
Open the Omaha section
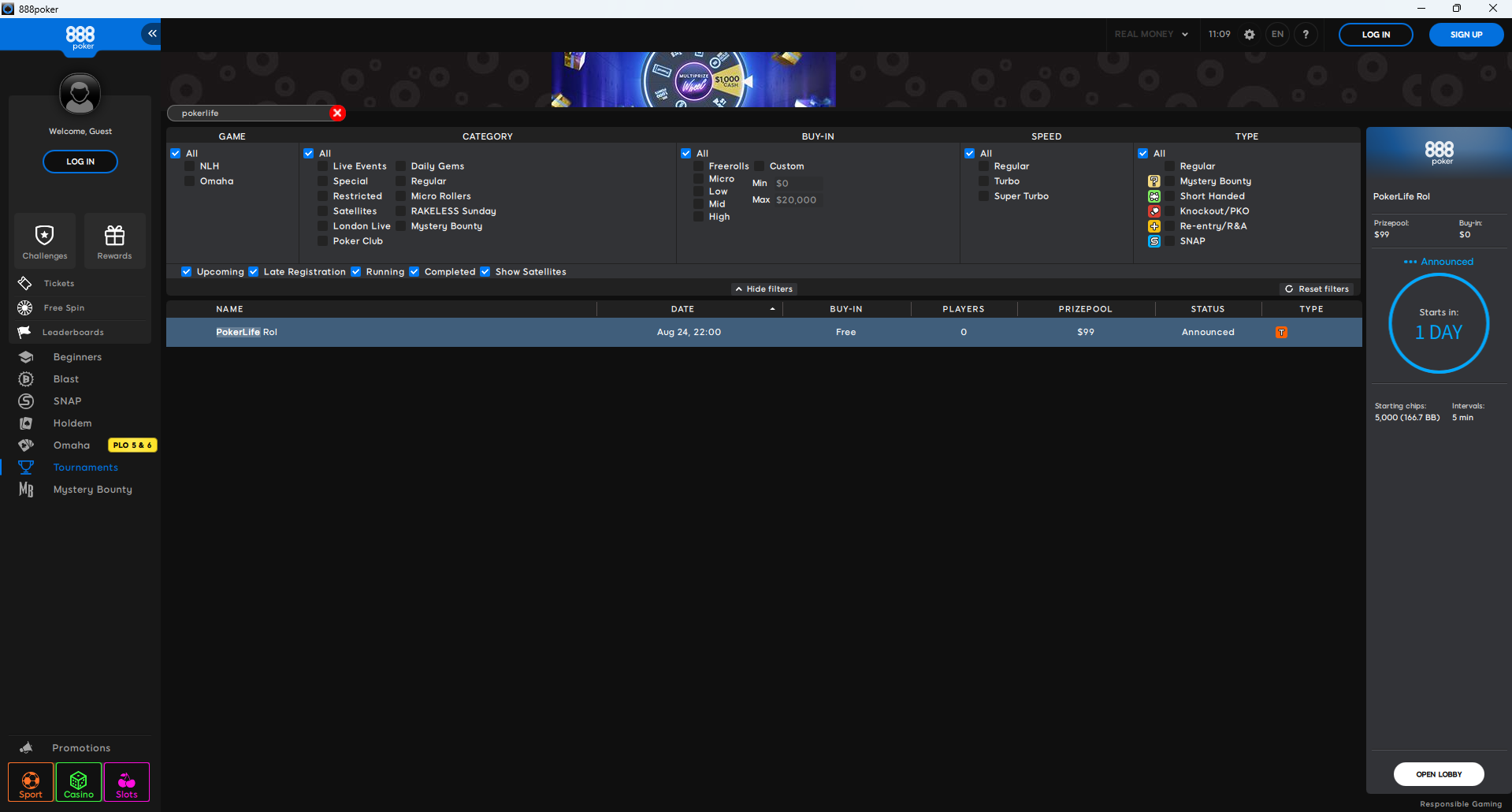tap(72, 445)
